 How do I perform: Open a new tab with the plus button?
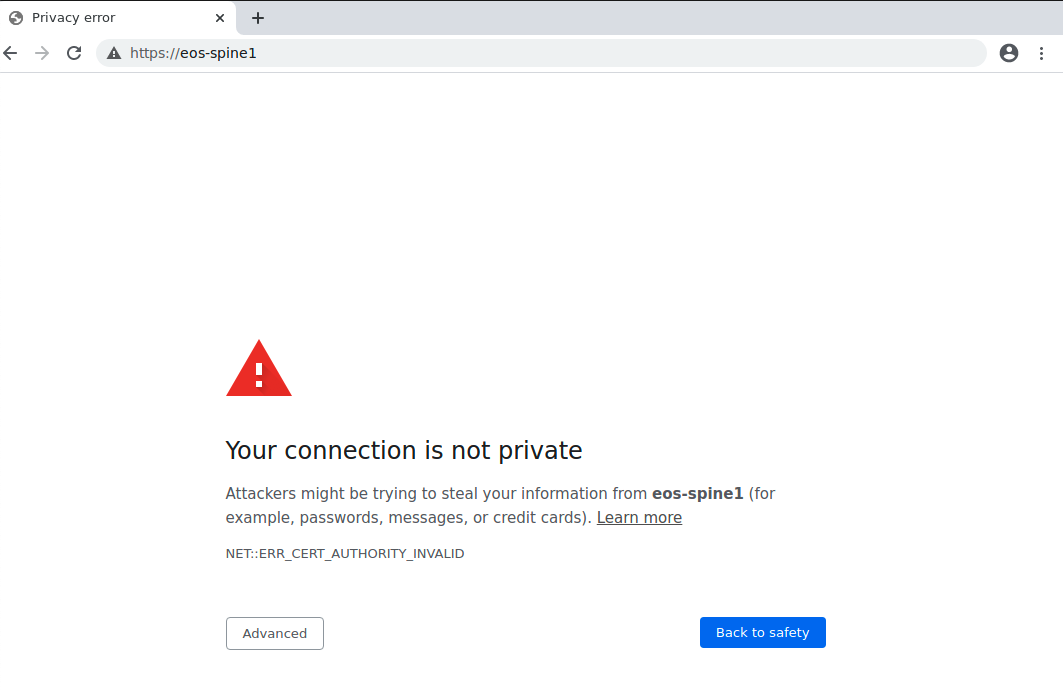[258, 18]
